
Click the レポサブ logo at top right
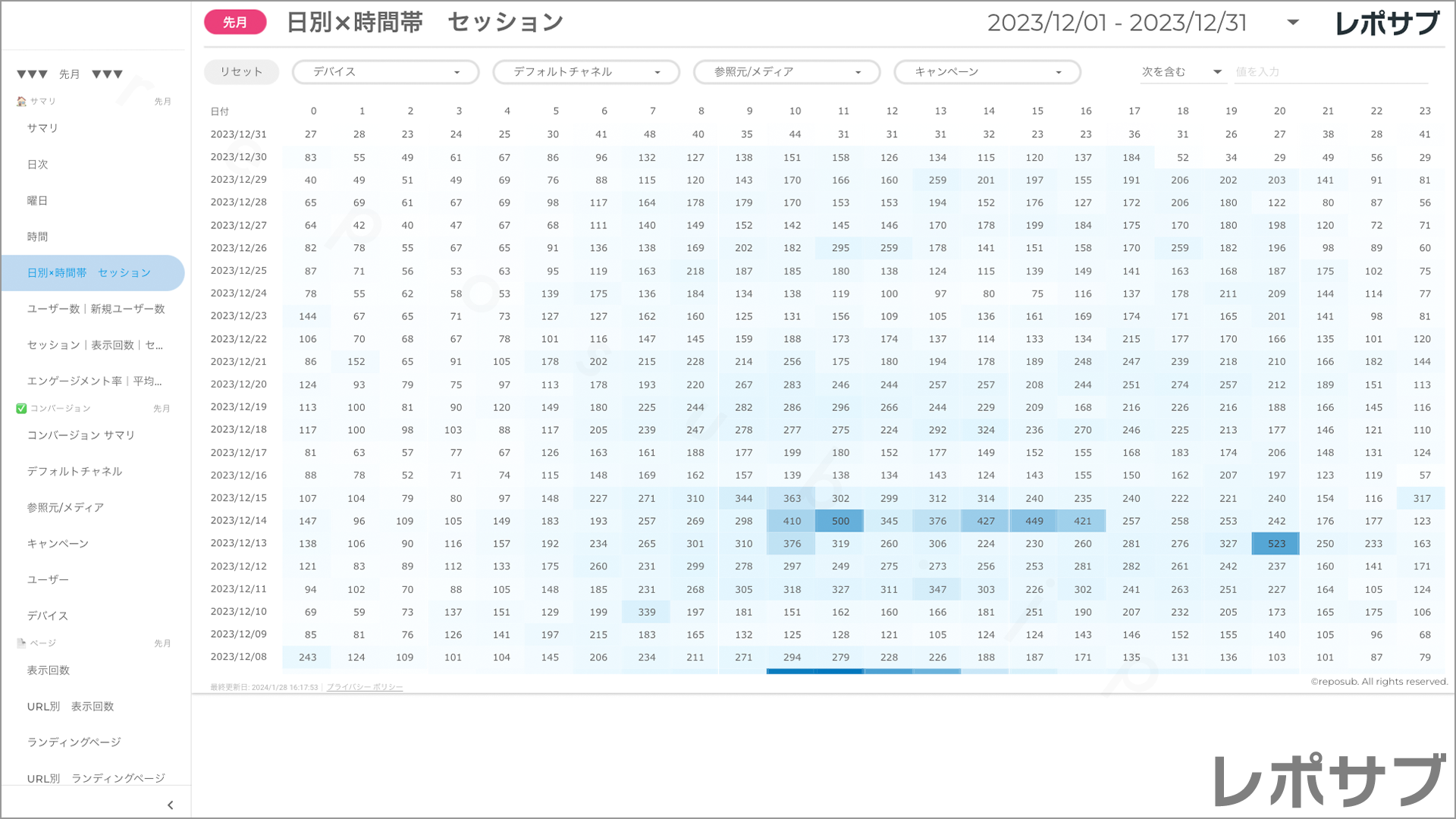point(1387,24)
